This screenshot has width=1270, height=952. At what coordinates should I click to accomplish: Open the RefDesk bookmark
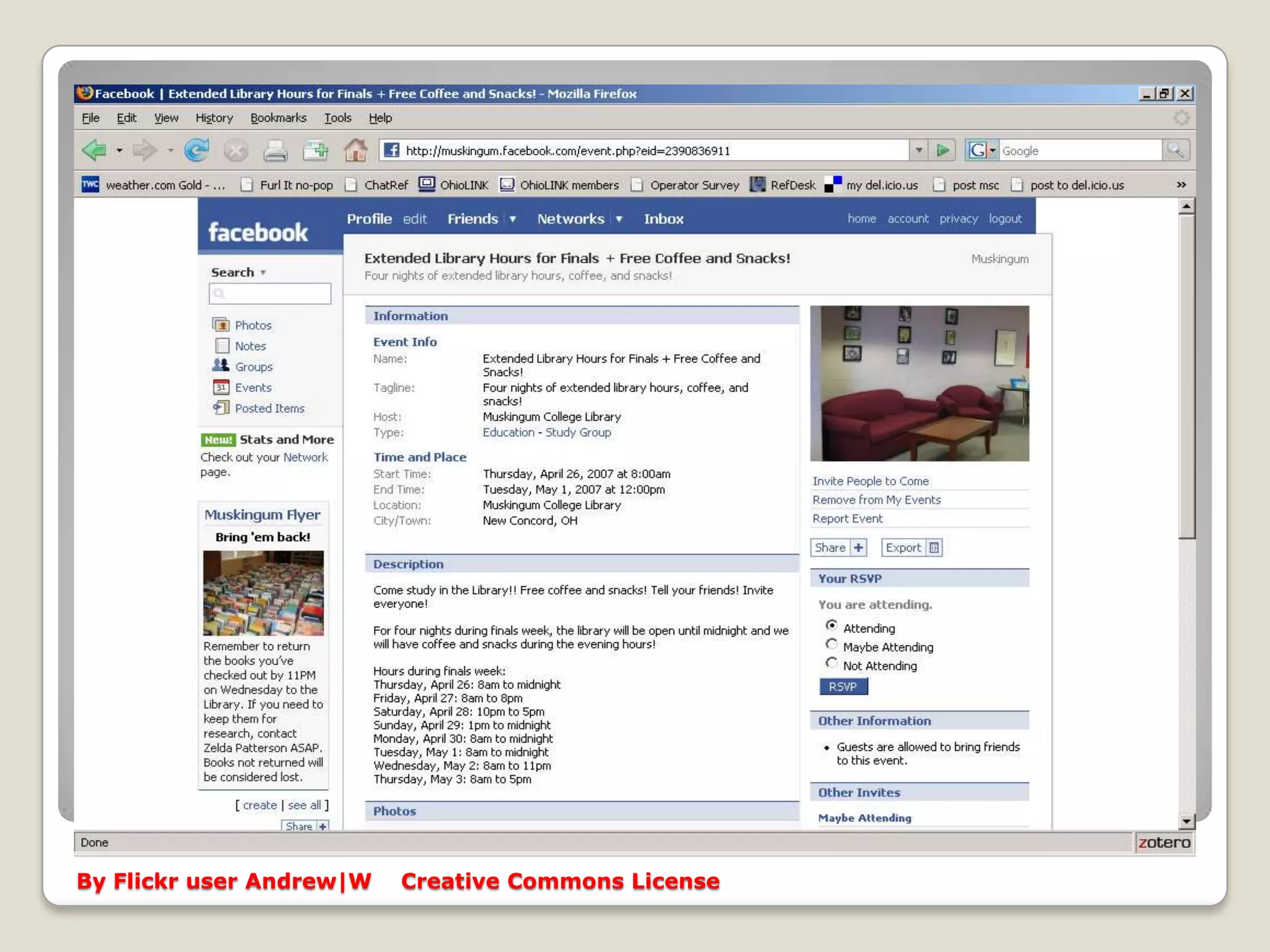pyautogui.click(x=783, y=185)
